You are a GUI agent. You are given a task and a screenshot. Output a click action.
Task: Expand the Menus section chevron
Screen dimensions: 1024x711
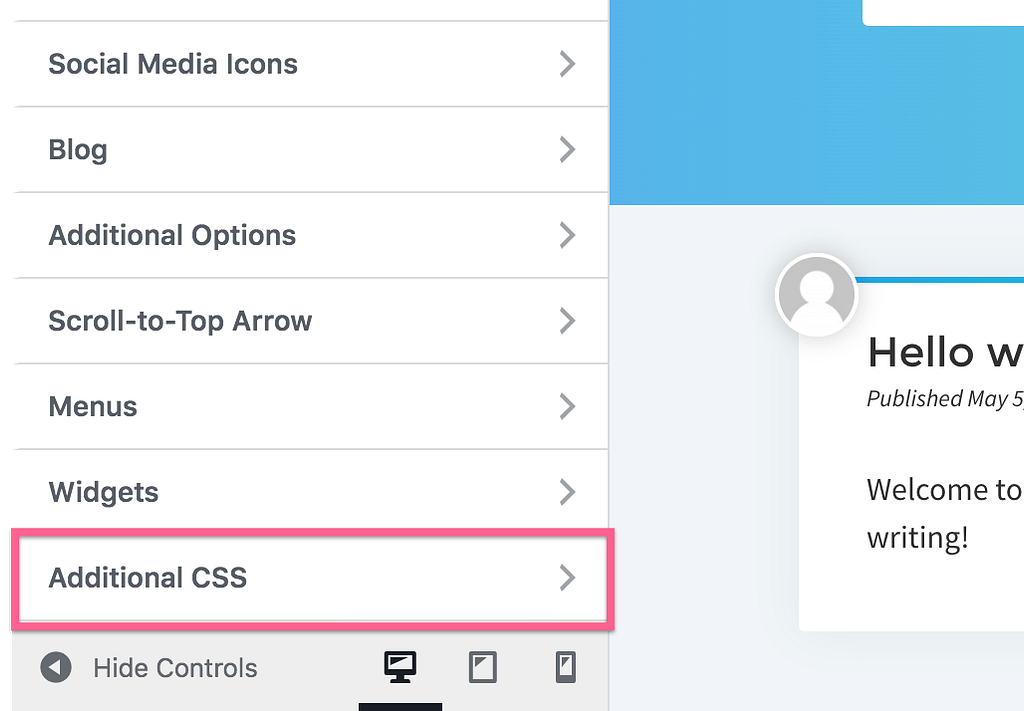pos(567,407)
